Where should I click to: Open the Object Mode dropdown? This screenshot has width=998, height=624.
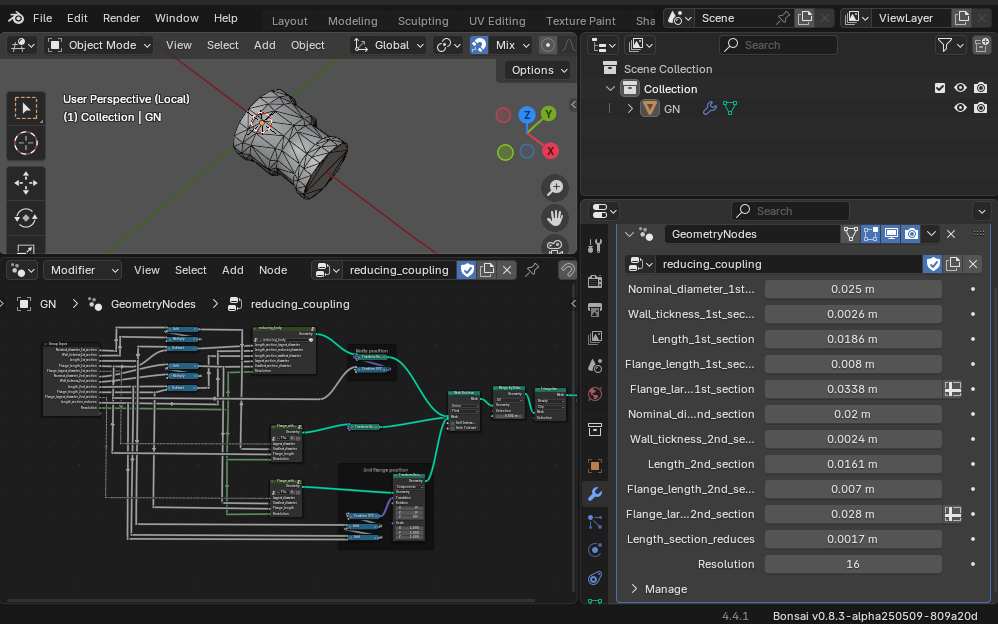[x=99, y=45]
